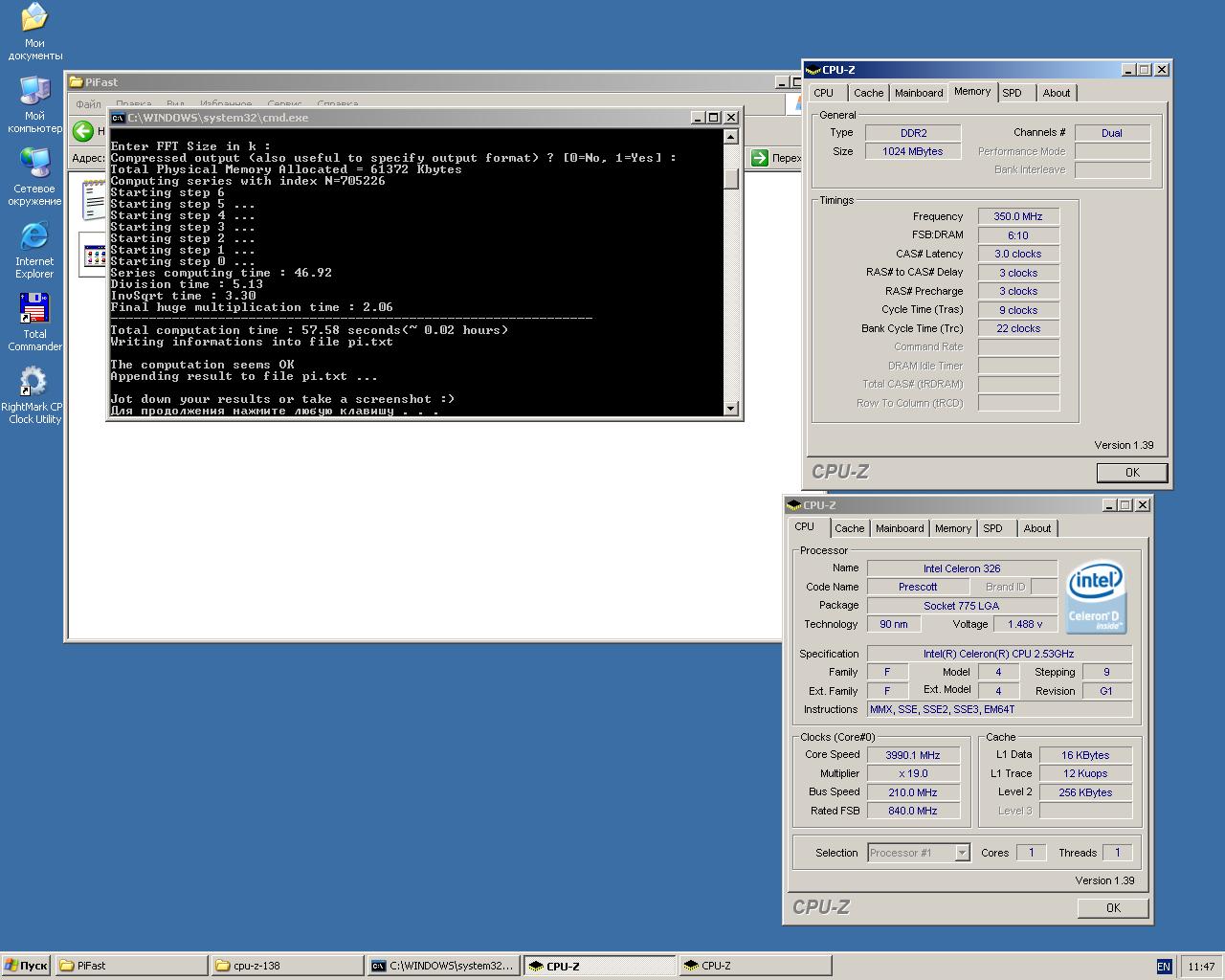The height and width of the screenshot is (980, 1225).
Task: Click the Bus Speed field 210.0 MHz
Action: pyautogui.click(x=912, y=792)
